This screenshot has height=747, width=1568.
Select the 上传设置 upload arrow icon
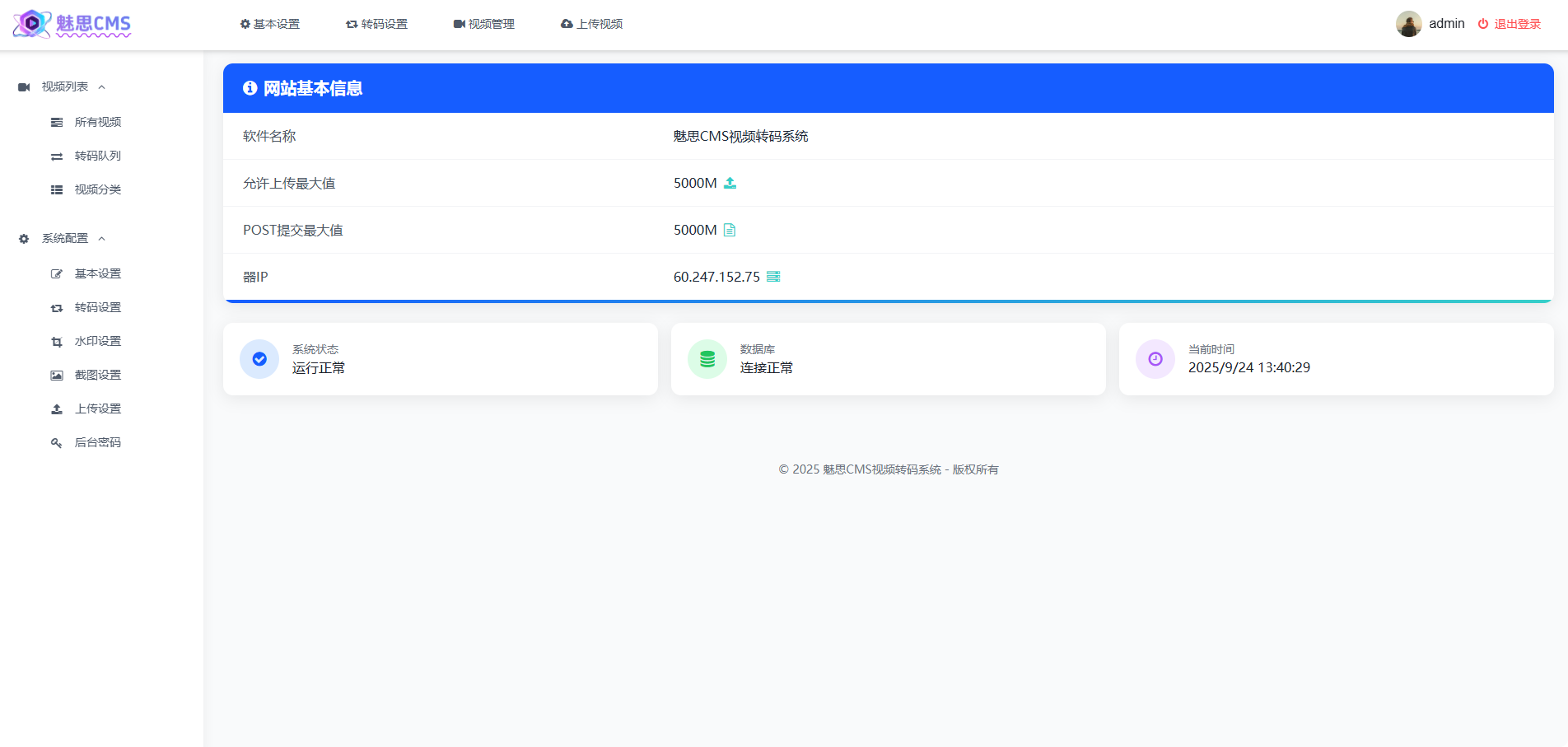pyautogui.click(x=56, y=408)
